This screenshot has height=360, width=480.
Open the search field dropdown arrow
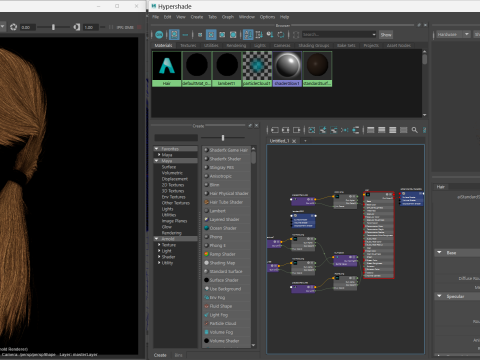pos(374,34)
